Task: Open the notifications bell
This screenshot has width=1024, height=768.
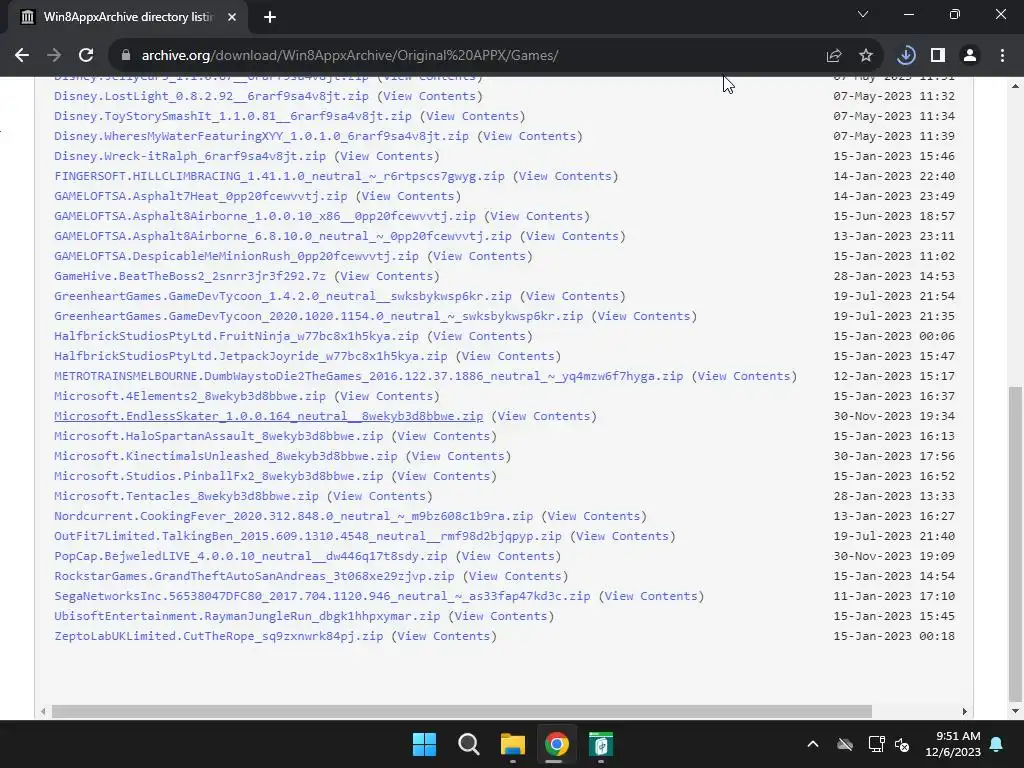Action: pos(996,744)
